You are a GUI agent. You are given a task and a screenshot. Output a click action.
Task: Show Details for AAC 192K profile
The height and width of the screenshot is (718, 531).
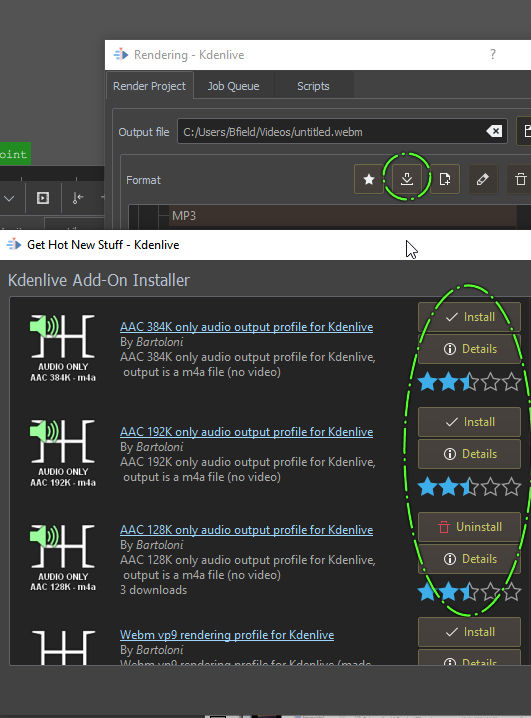469,454
